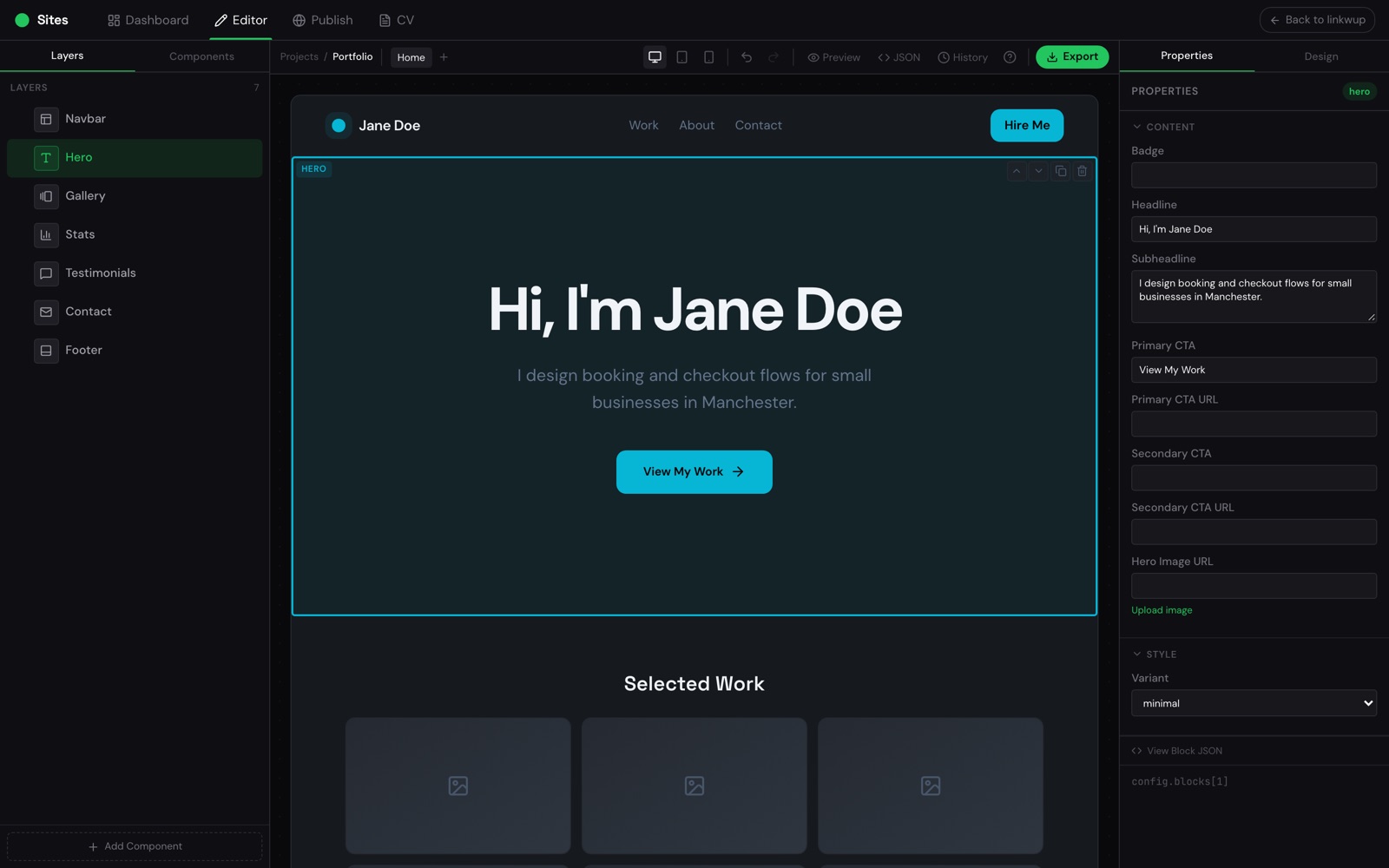Screen dimensions: 1389x868
Task: Select the Gallery layer
Action: pos(135,196)
